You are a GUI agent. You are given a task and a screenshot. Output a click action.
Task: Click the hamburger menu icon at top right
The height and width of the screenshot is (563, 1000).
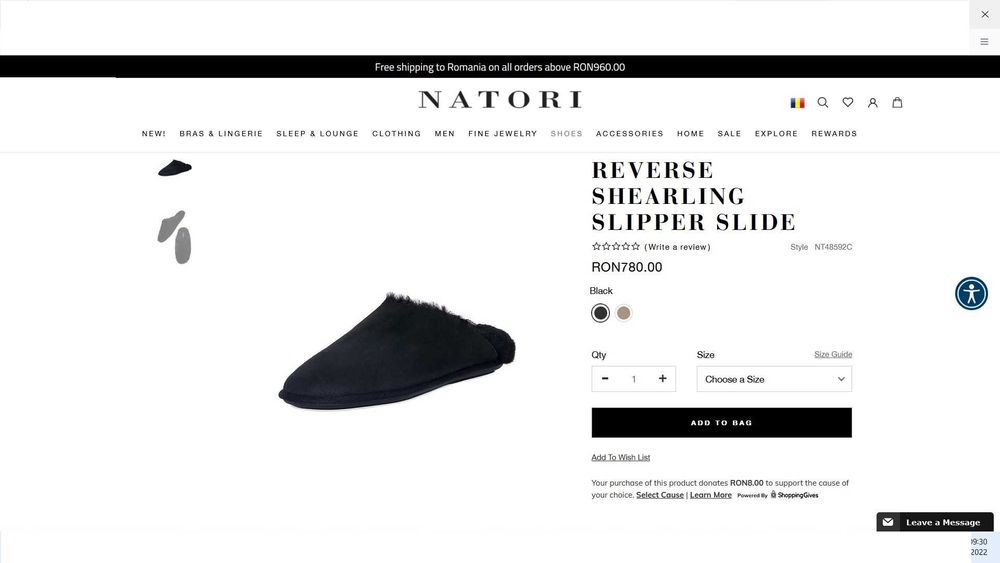984,41
